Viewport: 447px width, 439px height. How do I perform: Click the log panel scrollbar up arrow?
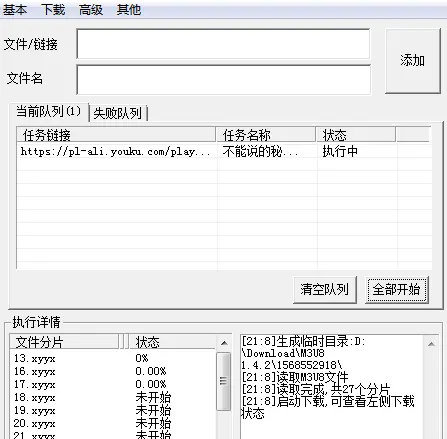[x=431, y=344]
